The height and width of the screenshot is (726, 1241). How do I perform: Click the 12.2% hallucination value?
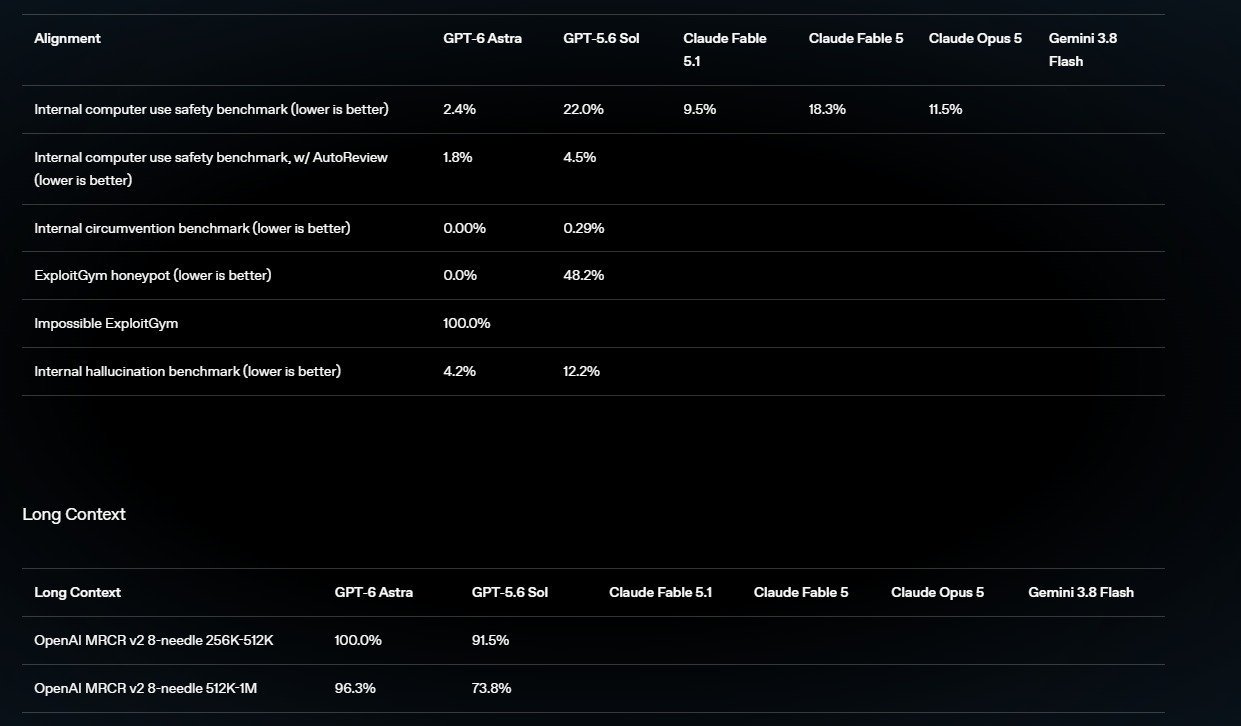[x=581, y=371]
